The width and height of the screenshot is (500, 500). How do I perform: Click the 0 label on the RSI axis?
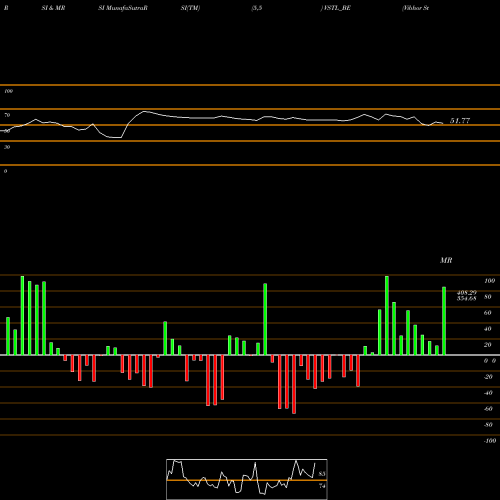[x=5, y=171]
